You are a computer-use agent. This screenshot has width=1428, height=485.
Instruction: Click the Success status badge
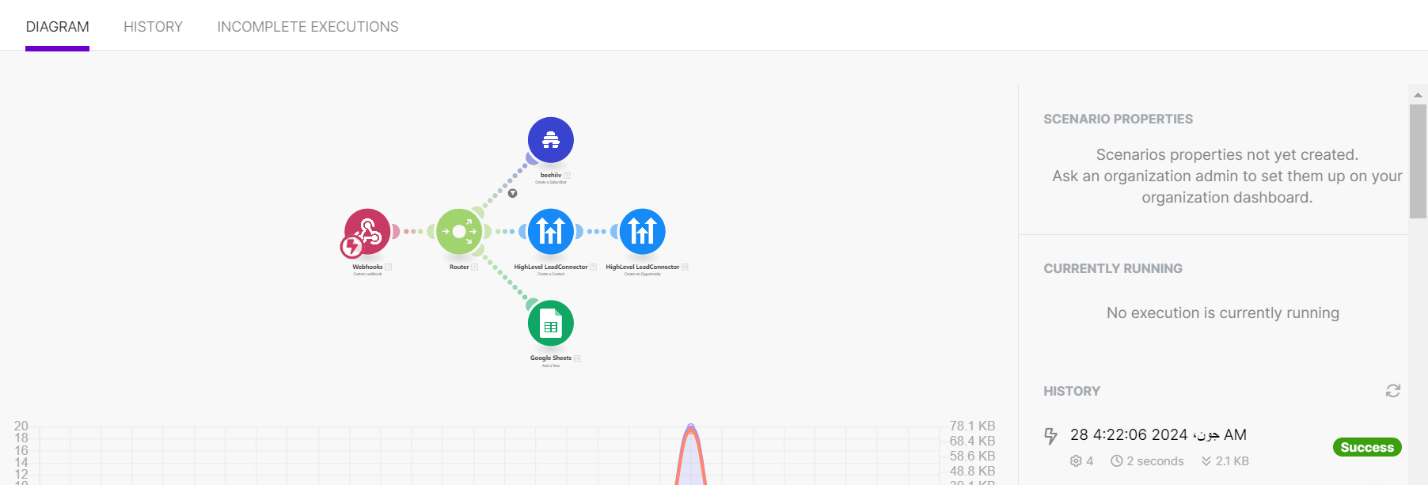click(x=1367, y=447)
